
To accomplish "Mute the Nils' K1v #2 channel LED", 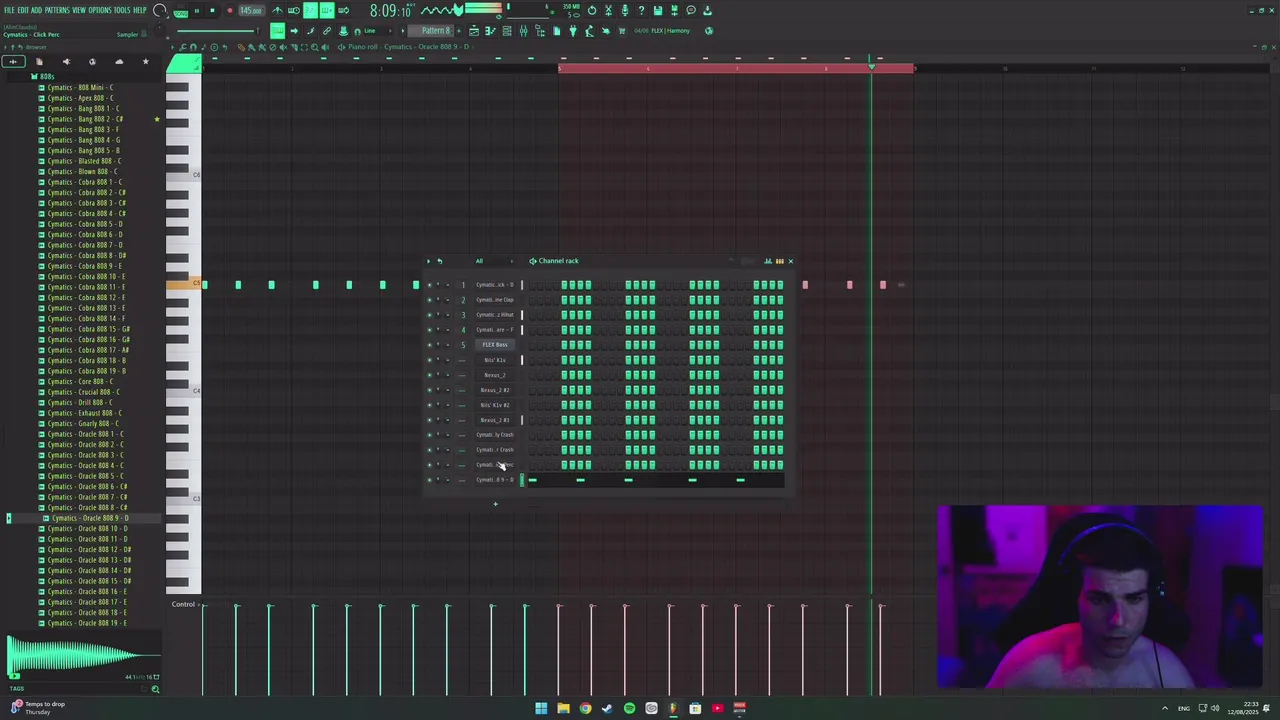I will [x=430, y=405].
